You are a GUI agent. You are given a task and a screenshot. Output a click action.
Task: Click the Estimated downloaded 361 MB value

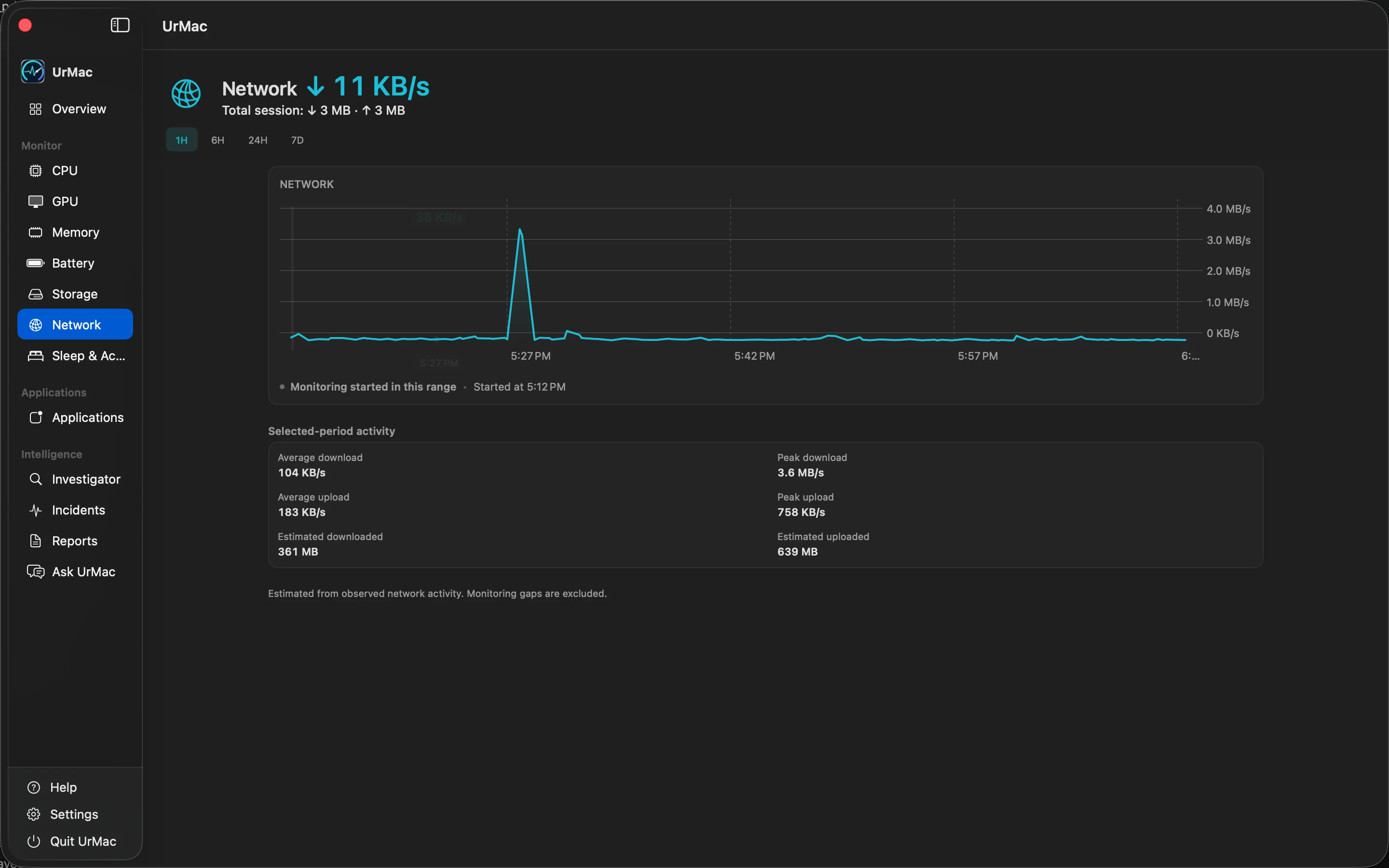point(298,552)
